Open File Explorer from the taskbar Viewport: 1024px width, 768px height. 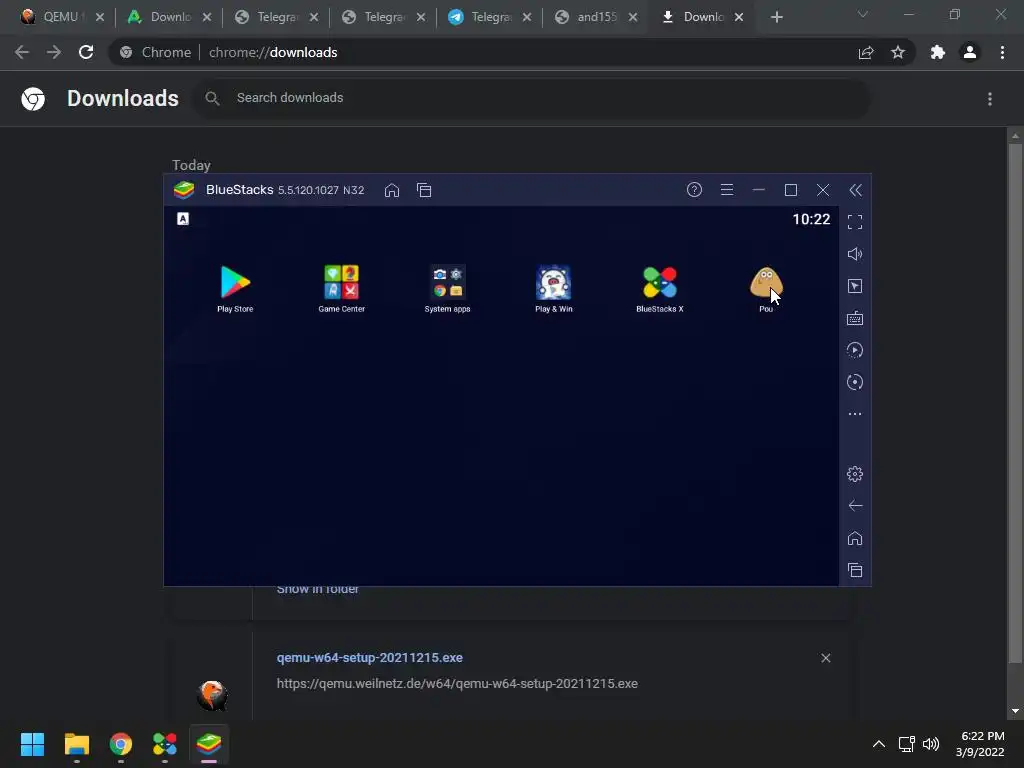click(x=76, y=744)
